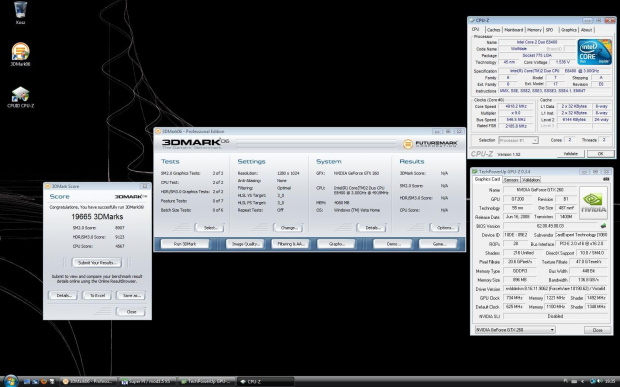
Task: Click the BIOS save chip icon in GPU-Z
Action: tap(603, 226)
